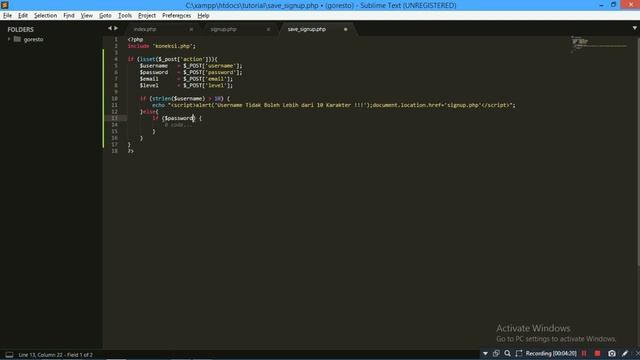Open the Project menu
This screenshot has width=640, height=360.
(147, 16)
